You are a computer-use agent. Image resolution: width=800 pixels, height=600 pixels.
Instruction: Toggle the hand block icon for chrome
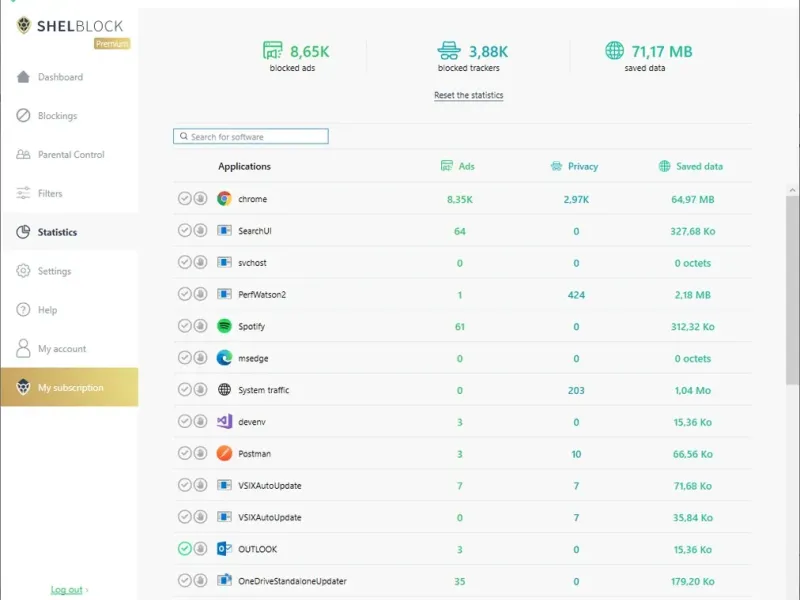pos(200,199)
